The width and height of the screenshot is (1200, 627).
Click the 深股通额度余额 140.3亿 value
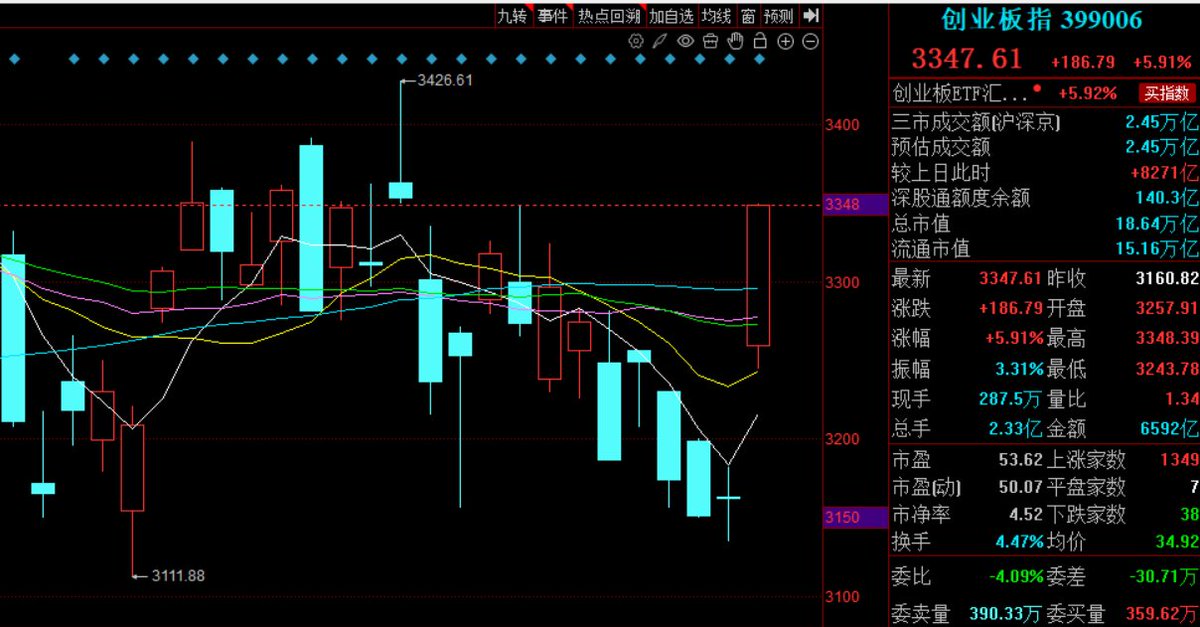coord(1165,198)
